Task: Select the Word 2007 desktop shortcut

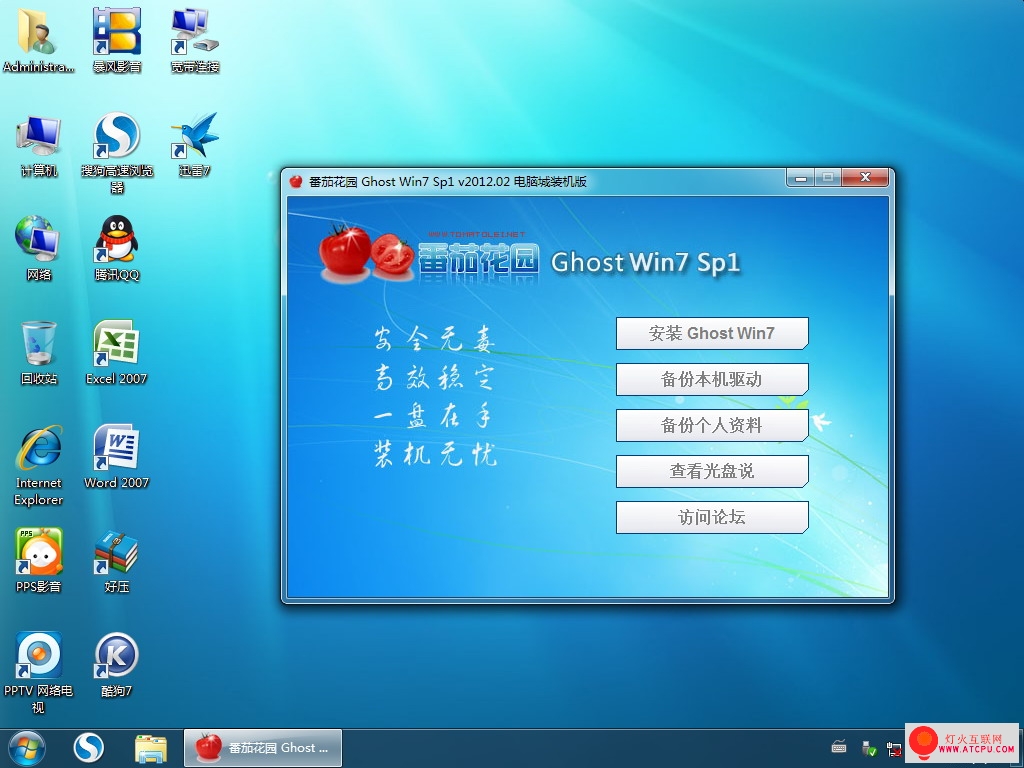Action: tap(117, 457)
